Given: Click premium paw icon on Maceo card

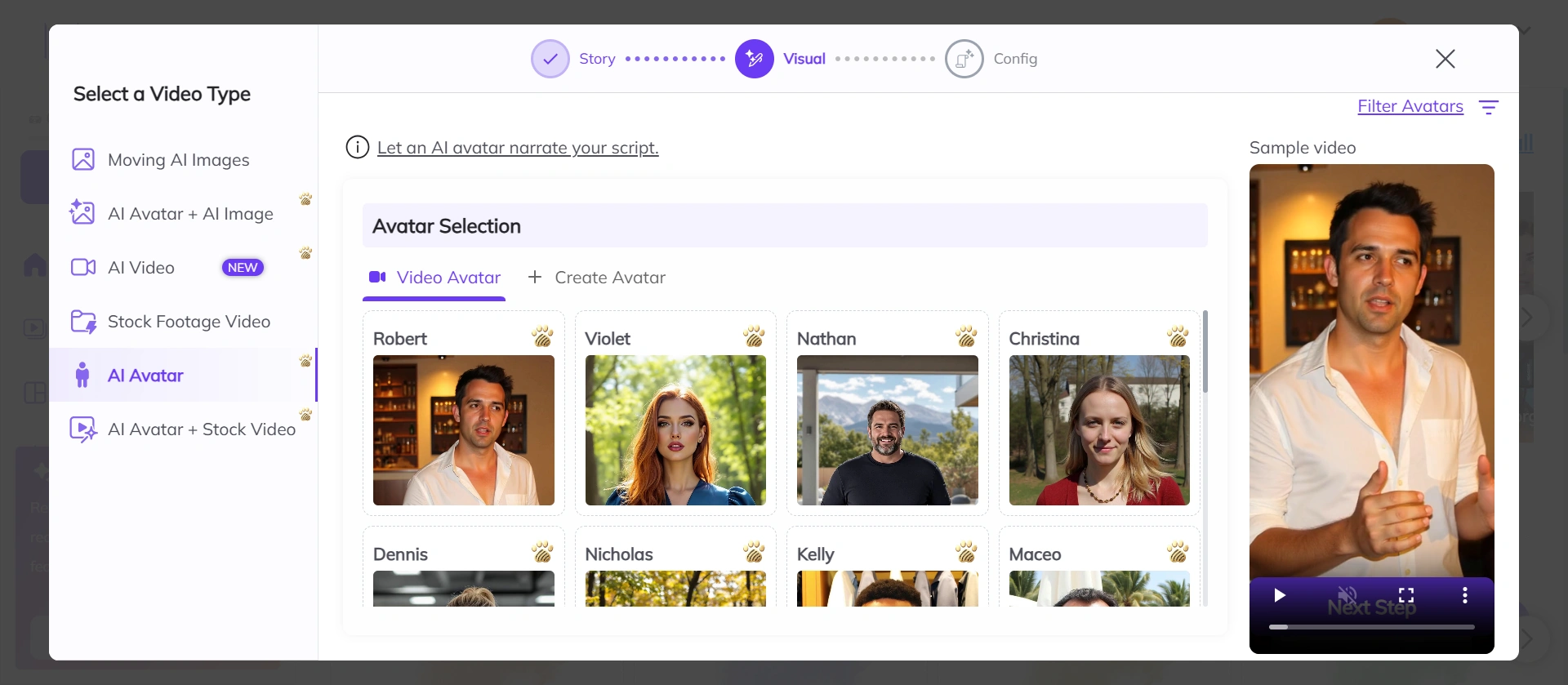Looking at the screenshot, I should tap(1178, 552).
